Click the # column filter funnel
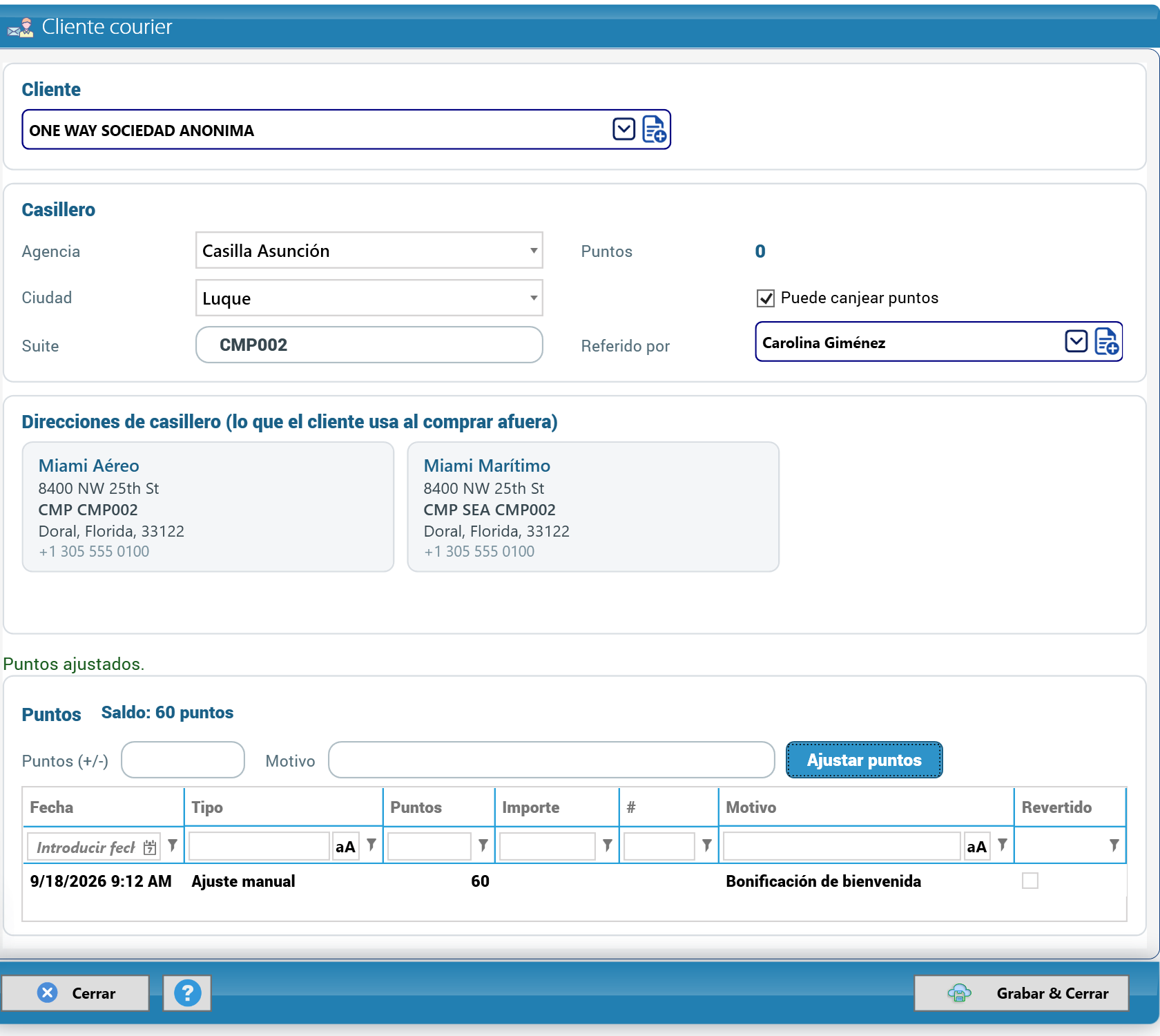The width and height of the screenshot is (1160, 1036). coord(707,845)
